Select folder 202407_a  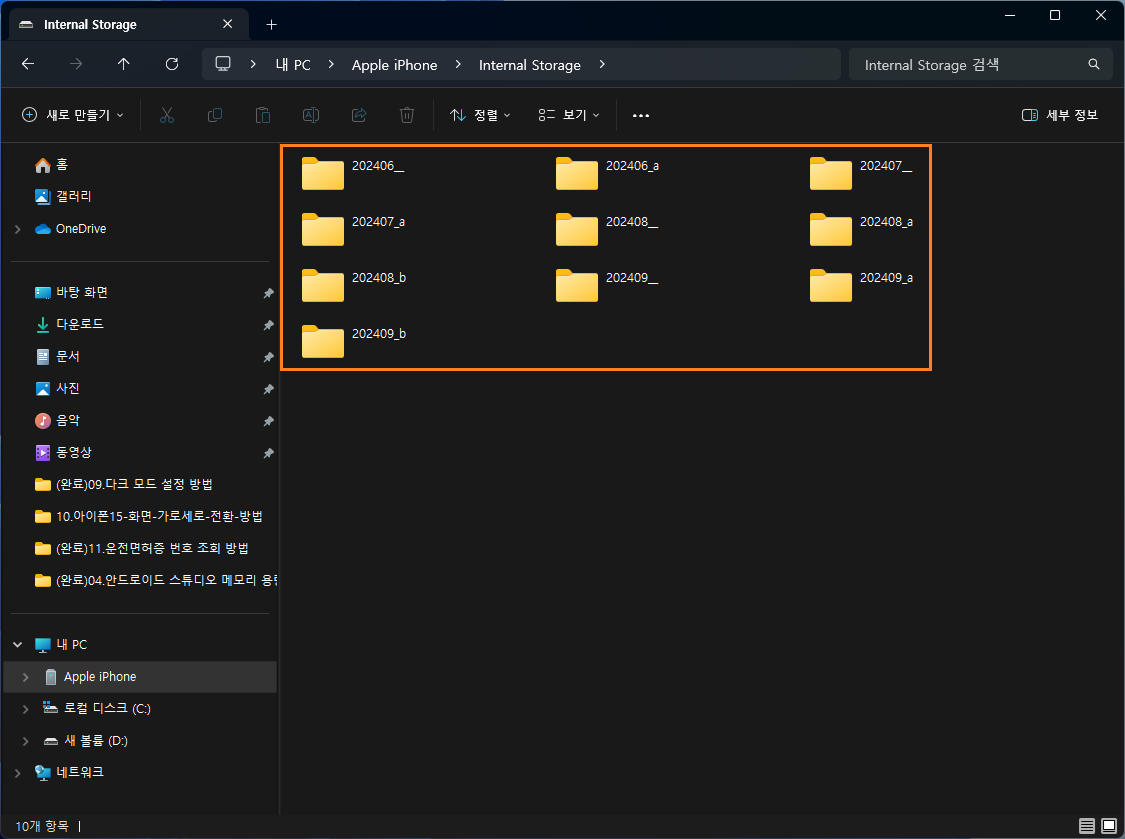click(353, 229)
